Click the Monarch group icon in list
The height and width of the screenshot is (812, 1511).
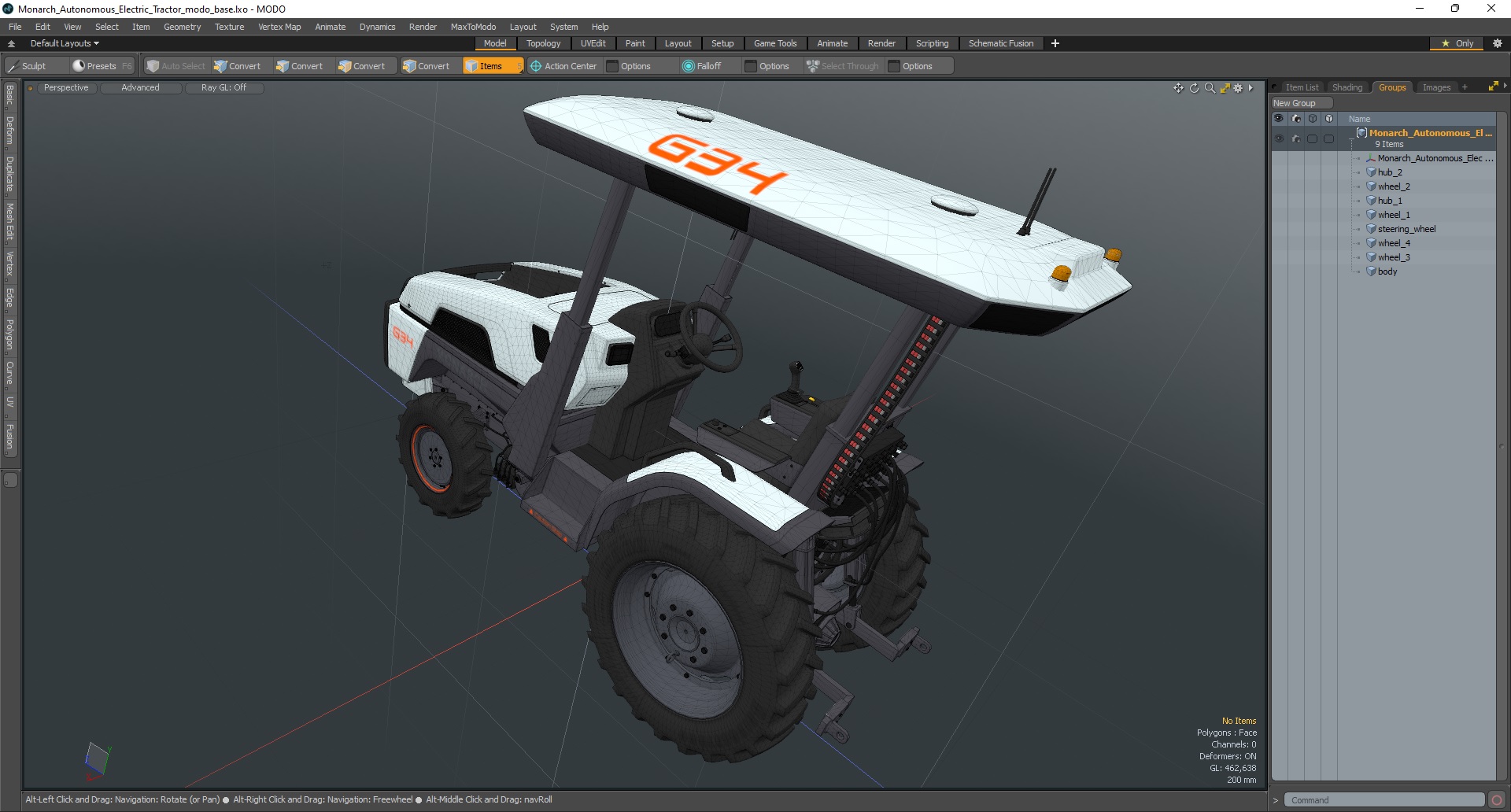coord(1361,133)
